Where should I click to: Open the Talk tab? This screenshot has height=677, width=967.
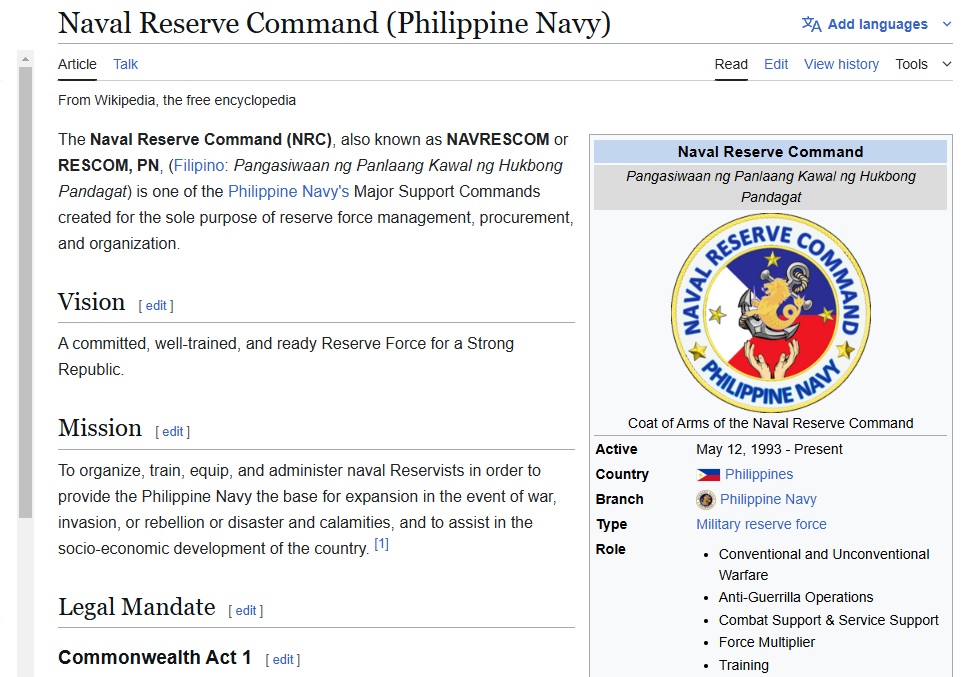[x=125, y=64]
